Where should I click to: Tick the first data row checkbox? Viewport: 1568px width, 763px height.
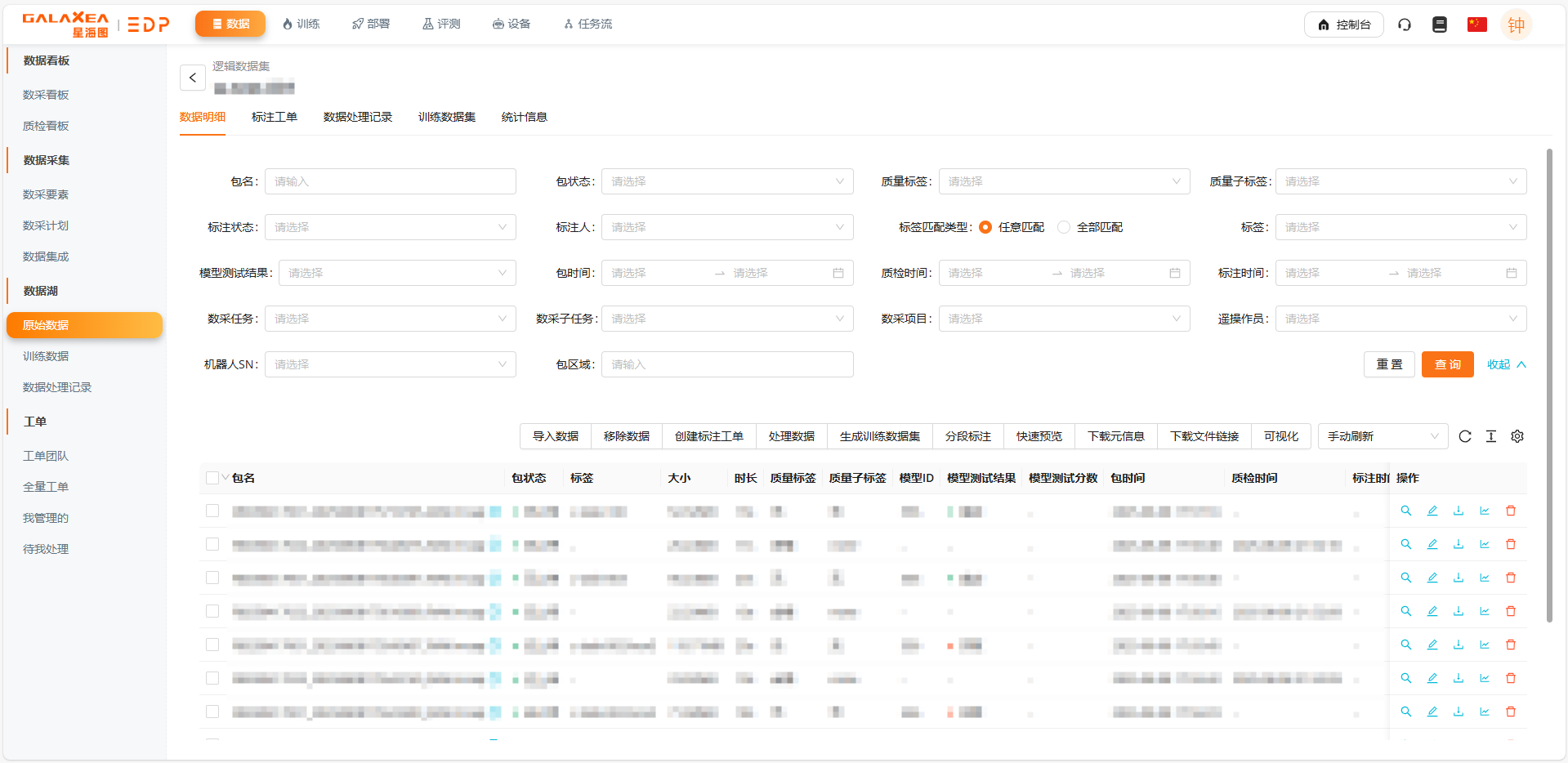[x=212, y=511]
